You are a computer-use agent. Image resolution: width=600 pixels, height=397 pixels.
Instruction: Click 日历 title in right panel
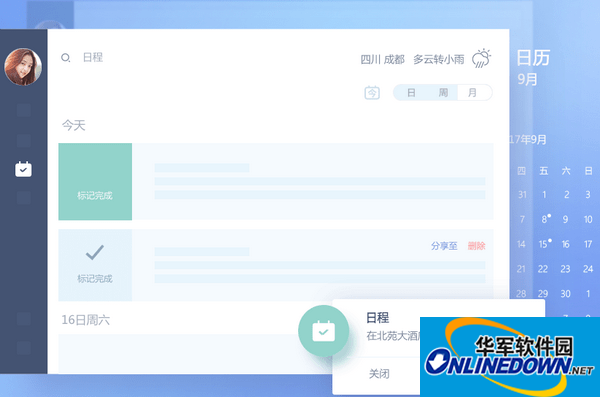click(533, 58)
